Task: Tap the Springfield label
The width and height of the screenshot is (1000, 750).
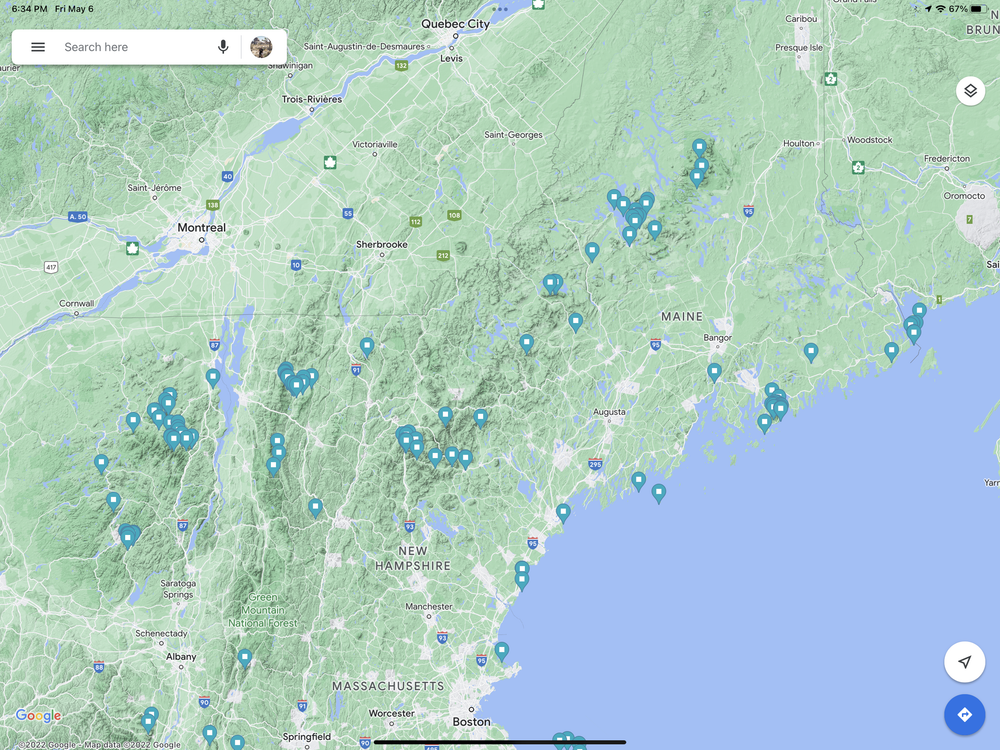Action: tap(306, 737)
